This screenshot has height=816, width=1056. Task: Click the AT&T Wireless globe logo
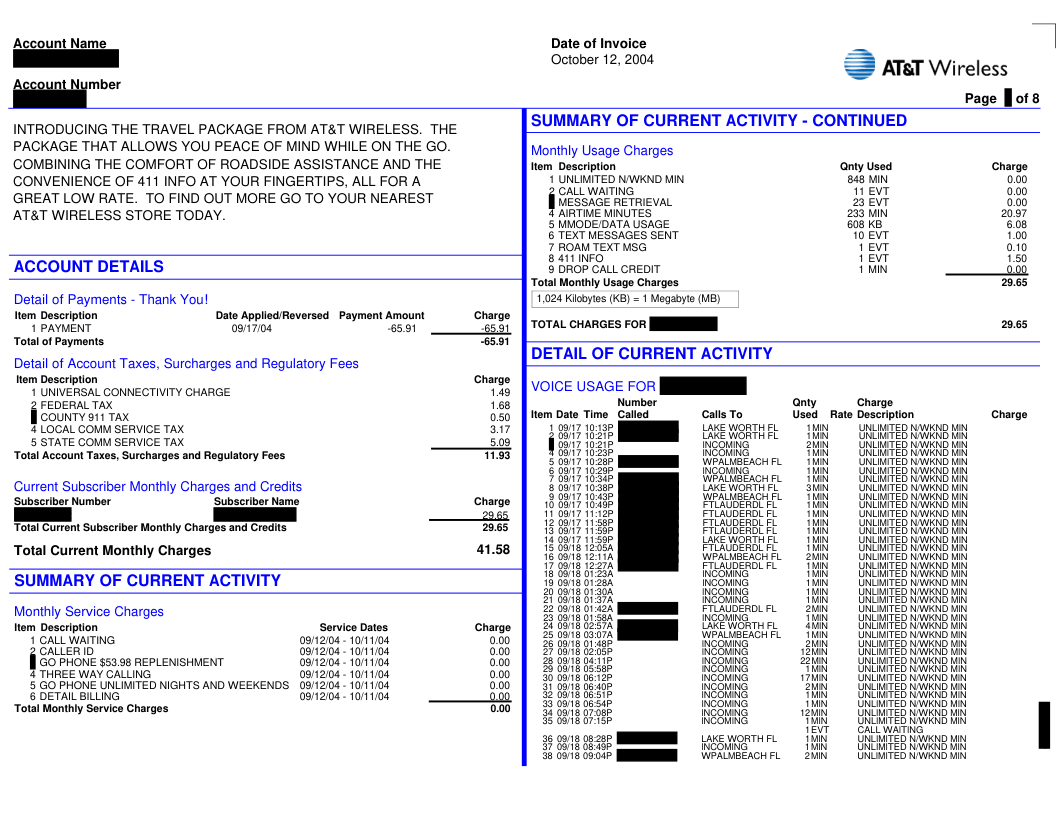[x=859, y=65]
